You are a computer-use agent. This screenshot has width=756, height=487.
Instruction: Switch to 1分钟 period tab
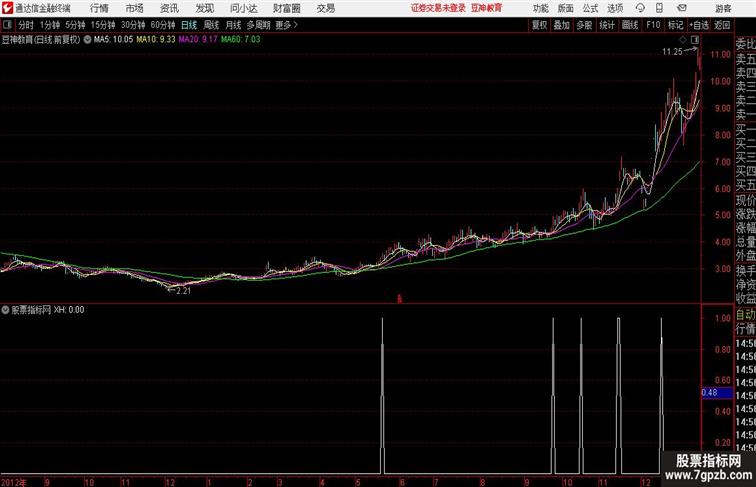click(50, 25)
